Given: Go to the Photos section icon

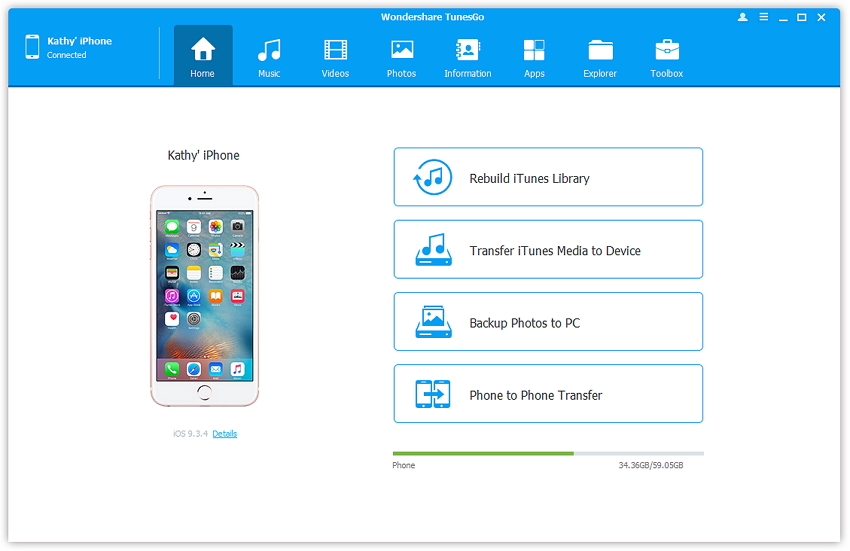Looking at the screenshot, I should 401,50.
